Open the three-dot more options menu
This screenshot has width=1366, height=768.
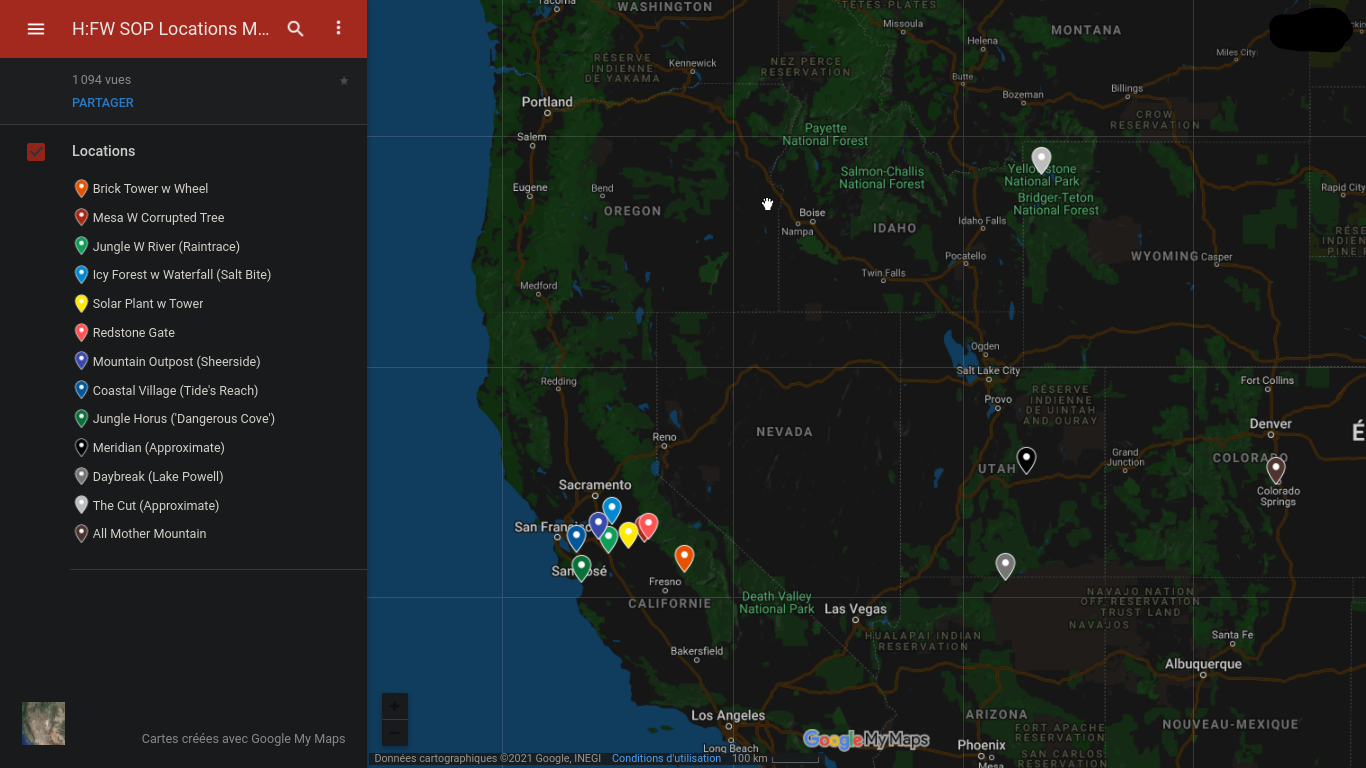click(338, 28)
